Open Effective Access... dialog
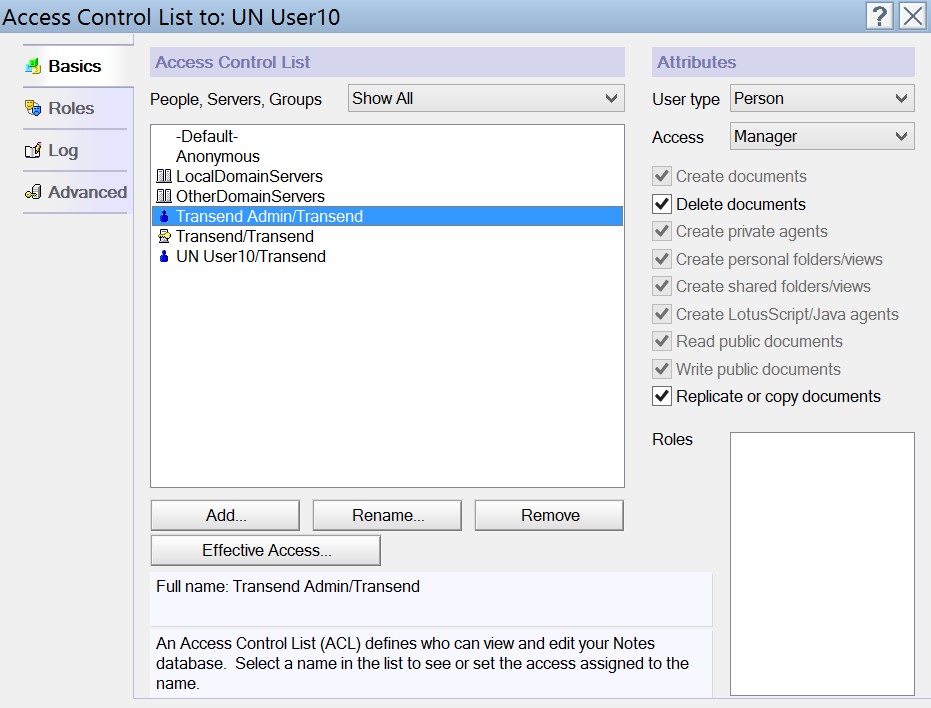 (x=265, y=551)
